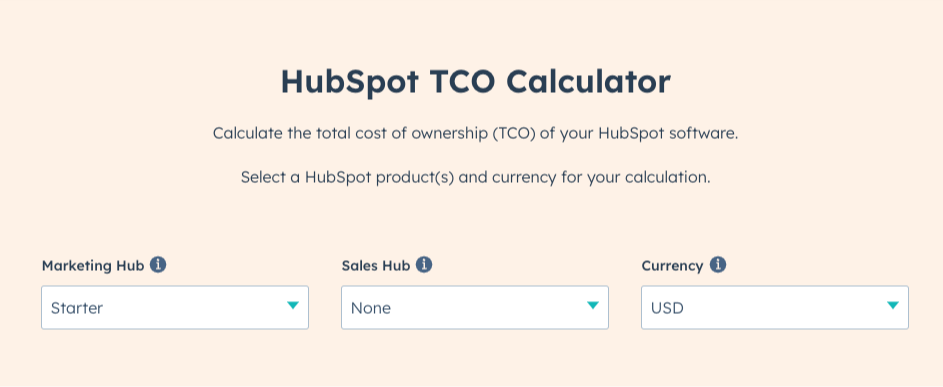Click the 'HubSpot TCO Calculator' heading
Screen dimensions: 943x387
(x=476, y=82)
